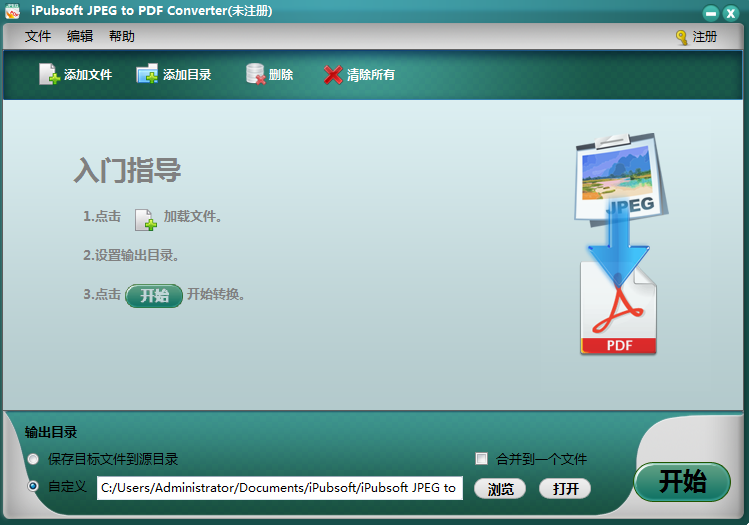The width and height of the screenshot is (749, 525).
Task: Click the 打开 open button
Action: (x=565, y=489)
